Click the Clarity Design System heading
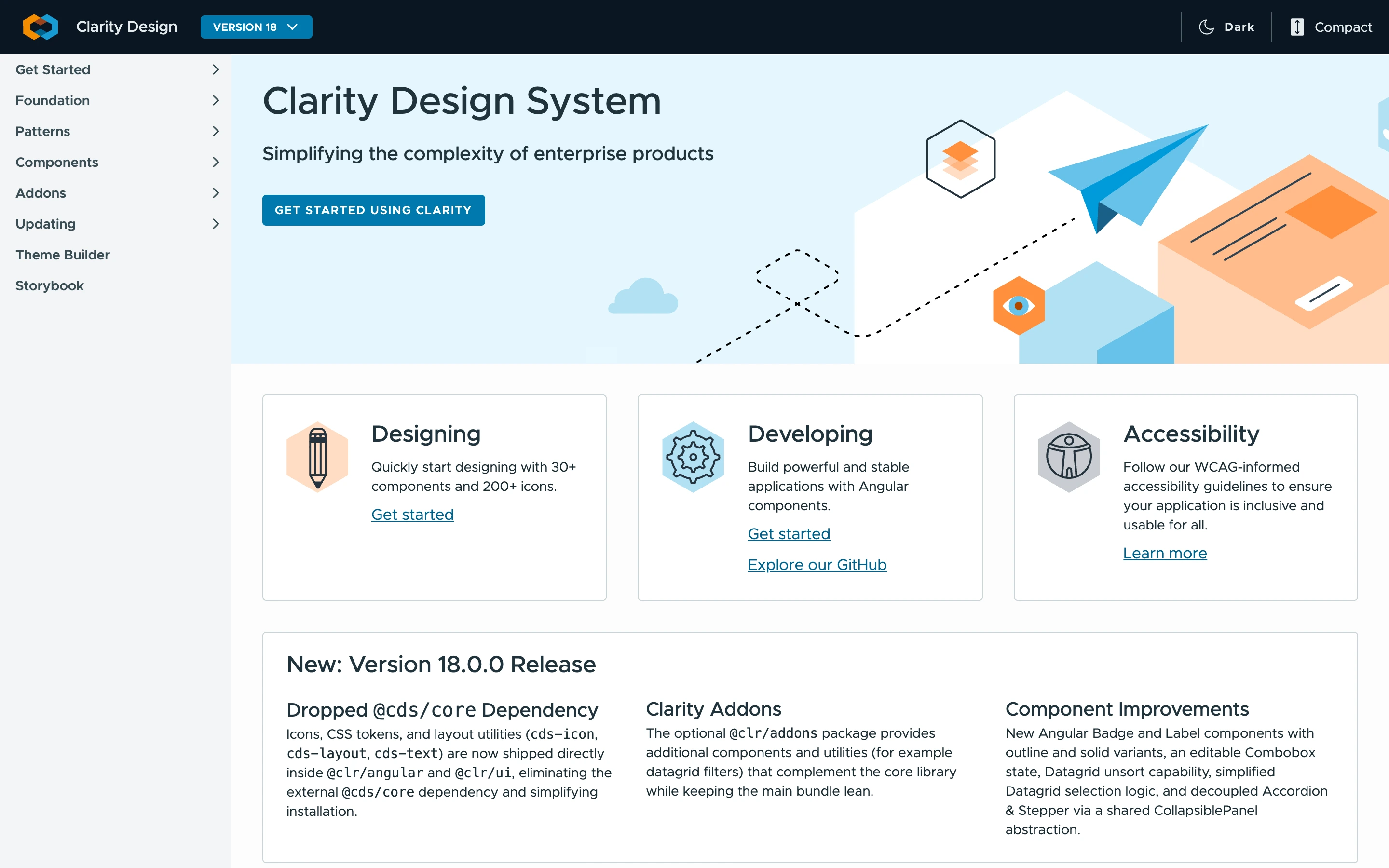The height and width of the screenshot is (868, 1389). 462,101
